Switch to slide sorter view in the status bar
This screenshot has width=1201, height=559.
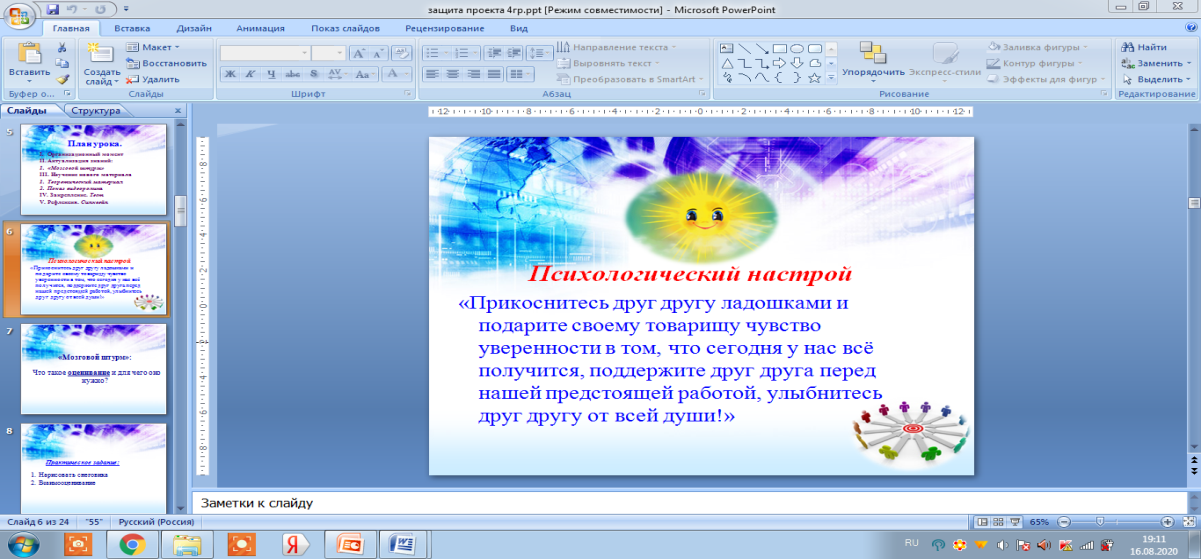[x=998, y=522]
